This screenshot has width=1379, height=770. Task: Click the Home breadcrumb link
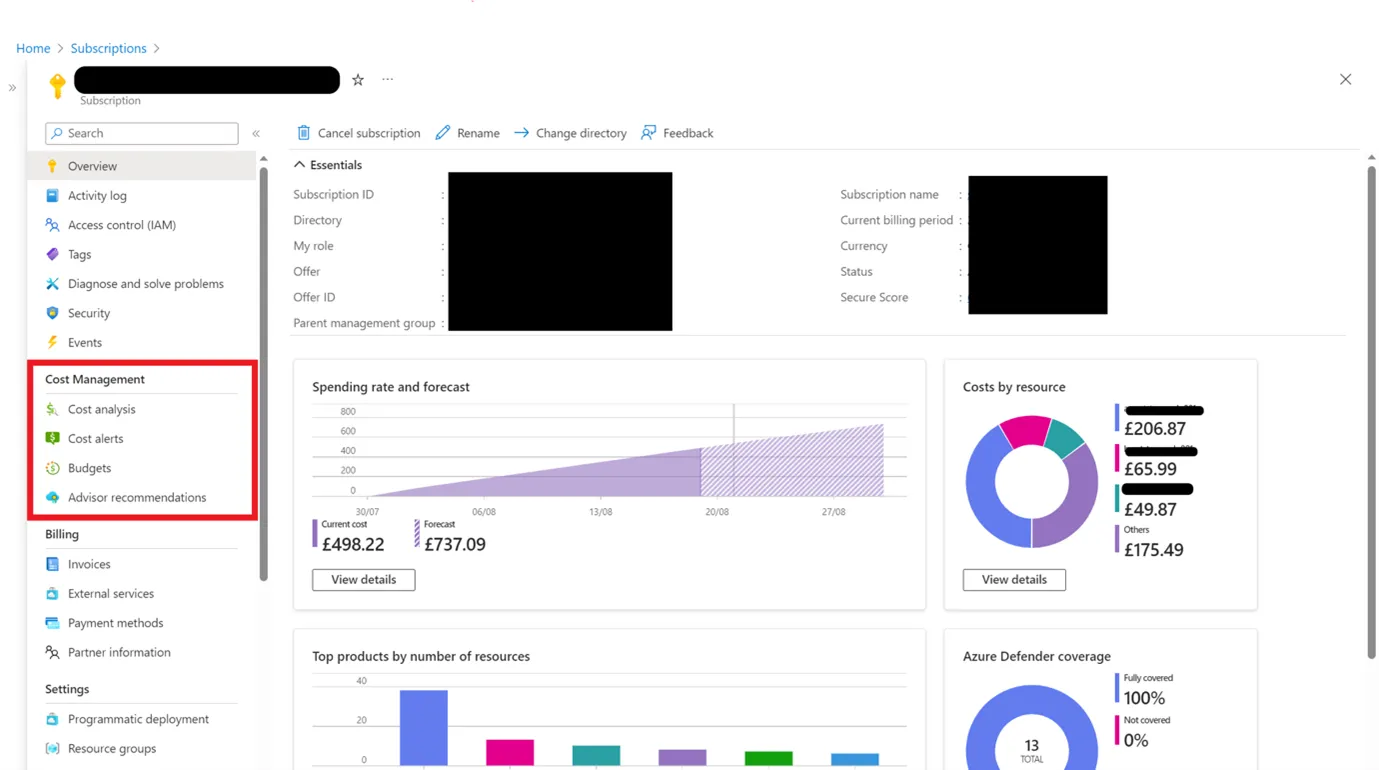[33, 48]
